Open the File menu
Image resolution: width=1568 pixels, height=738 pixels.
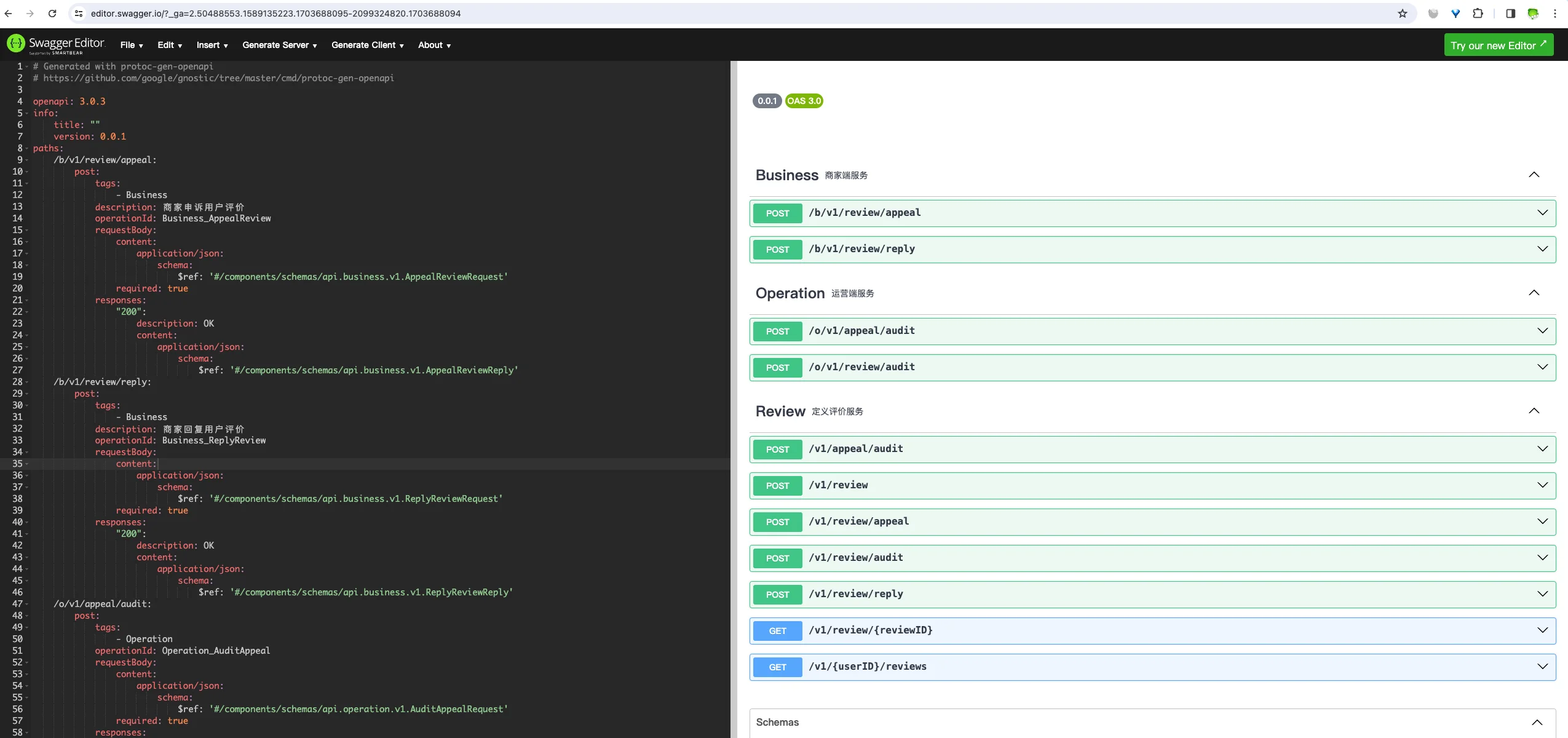pos(132,45)
